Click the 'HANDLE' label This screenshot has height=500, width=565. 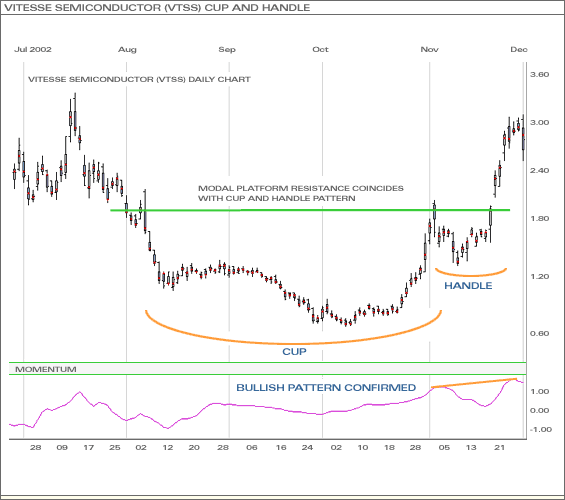[x=468, y=286]
